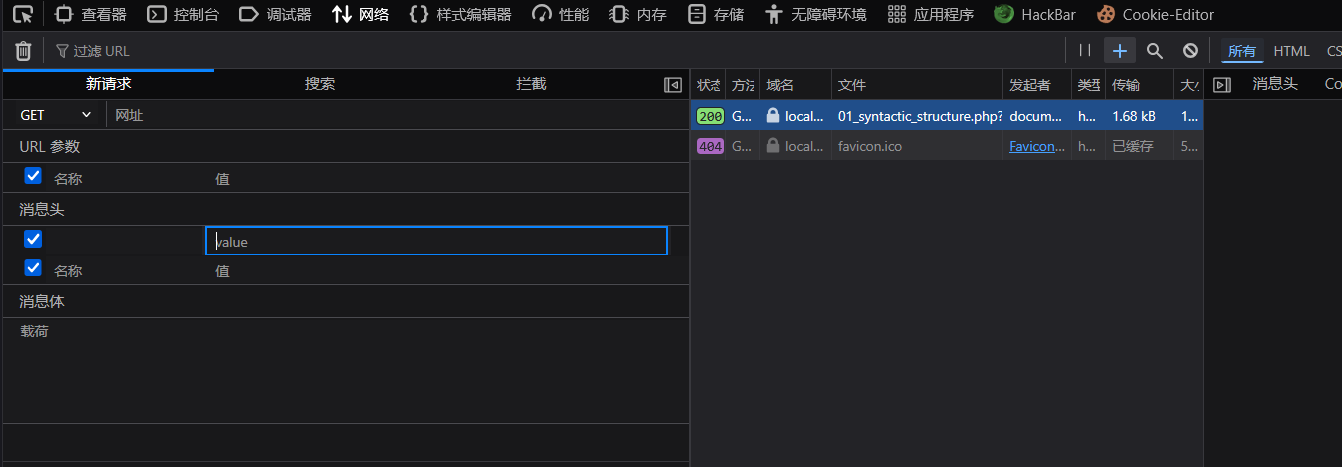1342x467 pixels.
Task: Click the plus new request icon
Action: tap(1120, 50)
